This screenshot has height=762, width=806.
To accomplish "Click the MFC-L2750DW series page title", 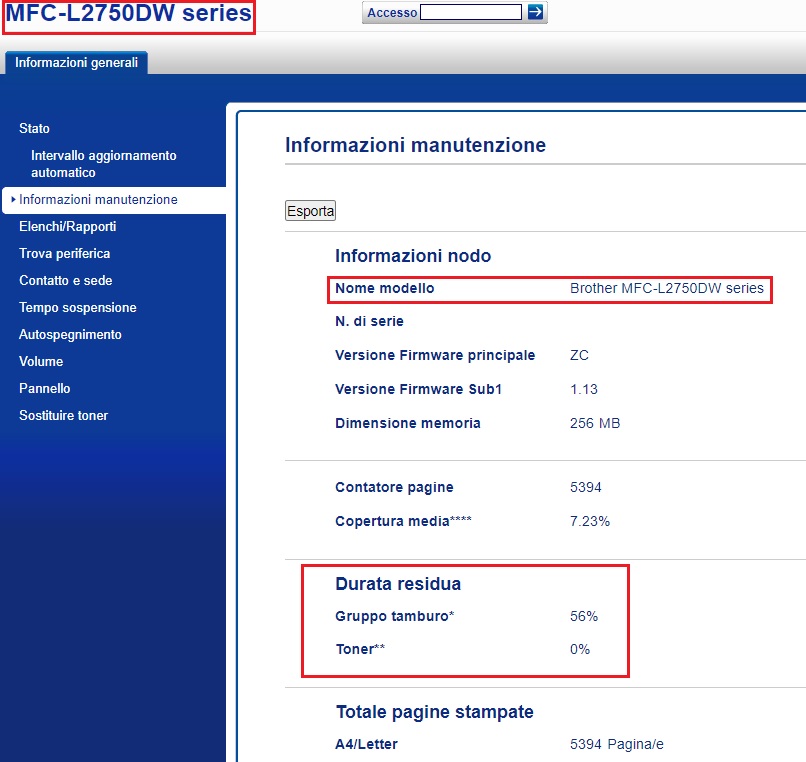I will [x=129, y=13].
